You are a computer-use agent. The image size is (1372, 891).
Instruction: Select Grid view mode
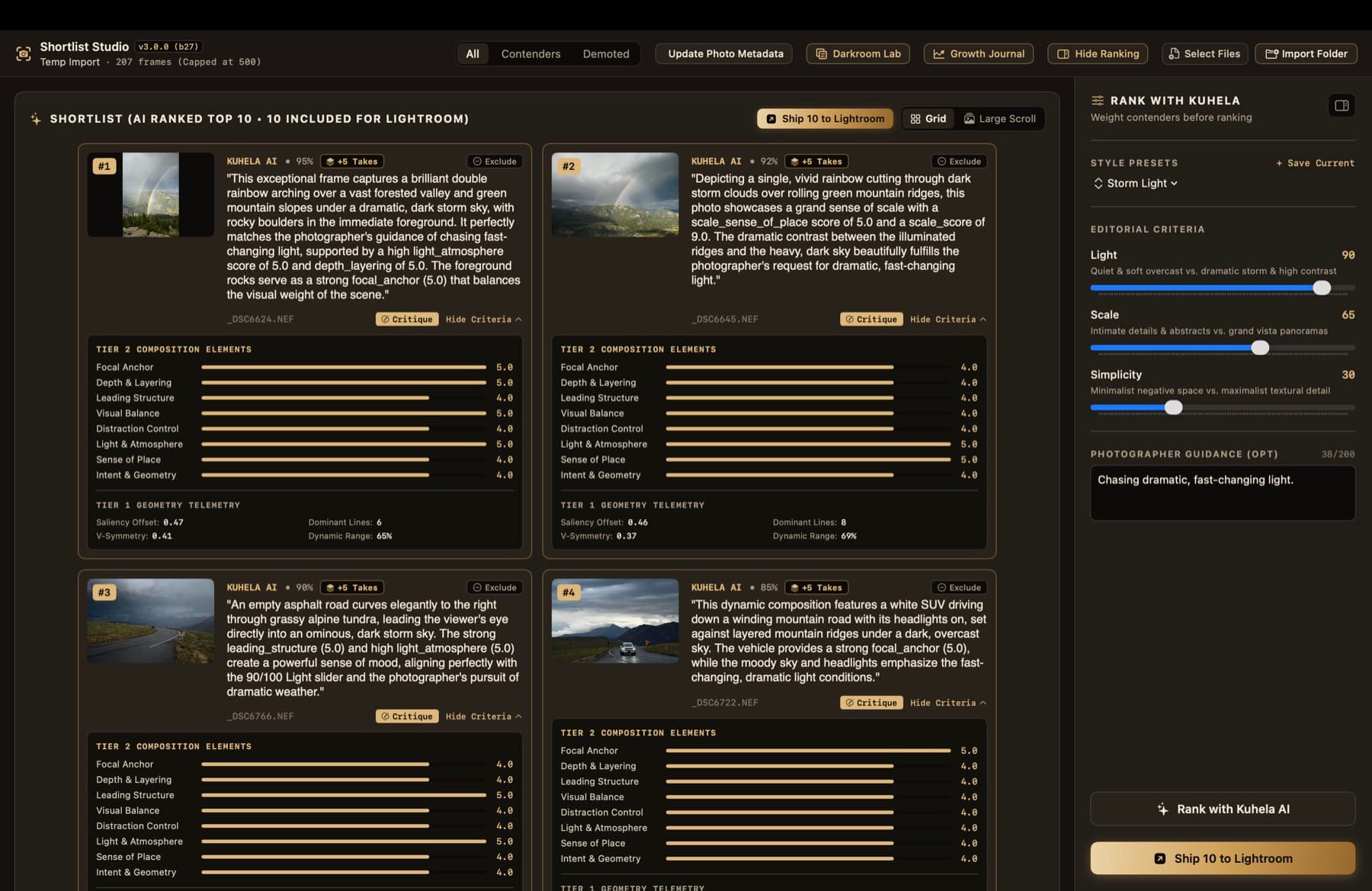(928, 118)
